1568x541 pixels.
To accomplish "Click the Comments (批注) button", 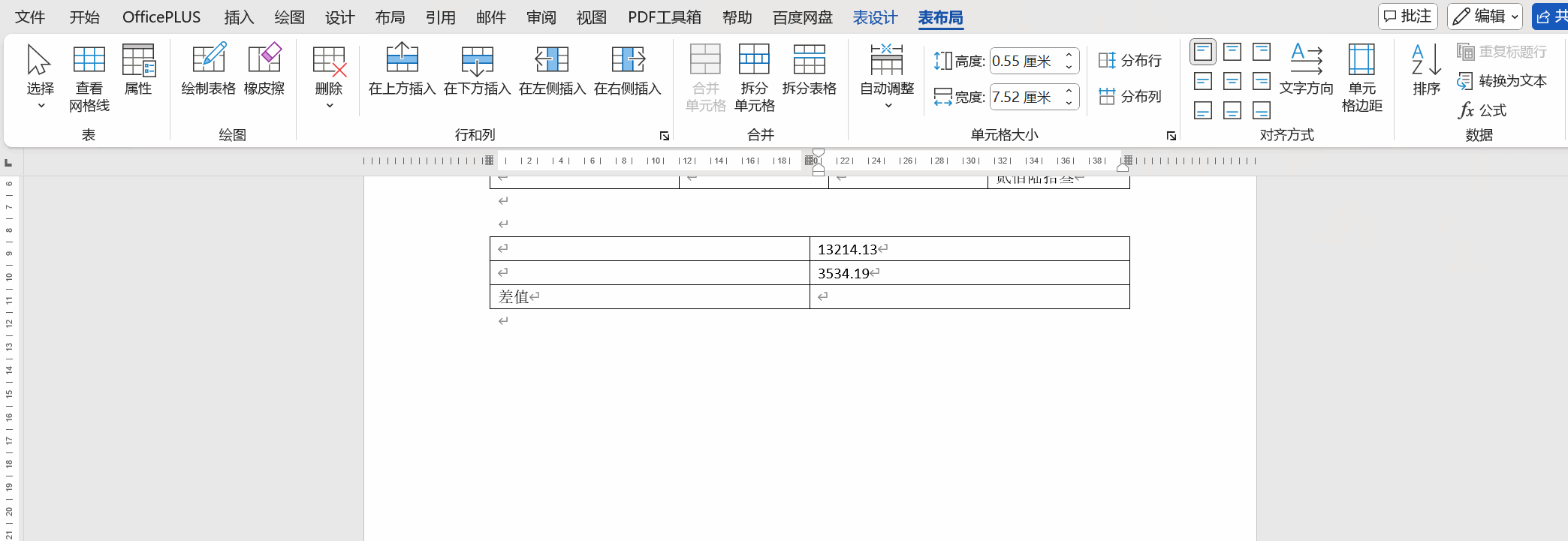I will click(x=1407, y=17).
